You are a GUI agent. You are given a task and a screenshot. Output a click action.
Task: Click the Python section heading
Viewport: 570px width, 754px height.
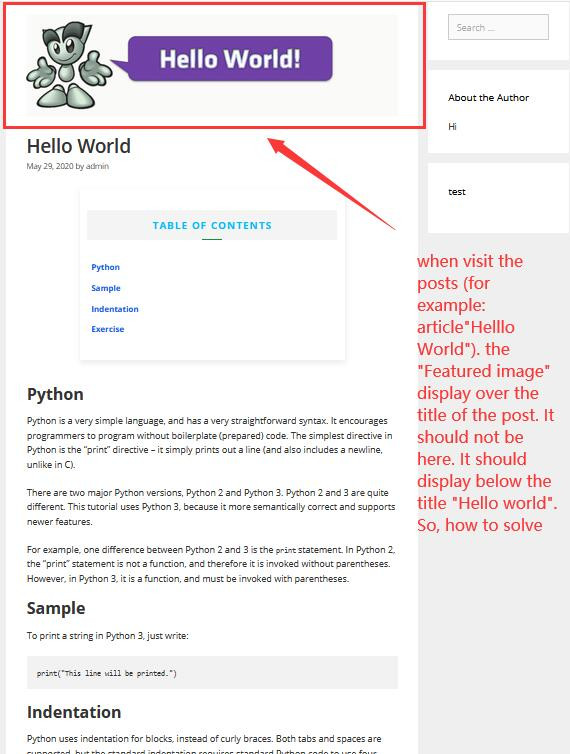point(55,394)
